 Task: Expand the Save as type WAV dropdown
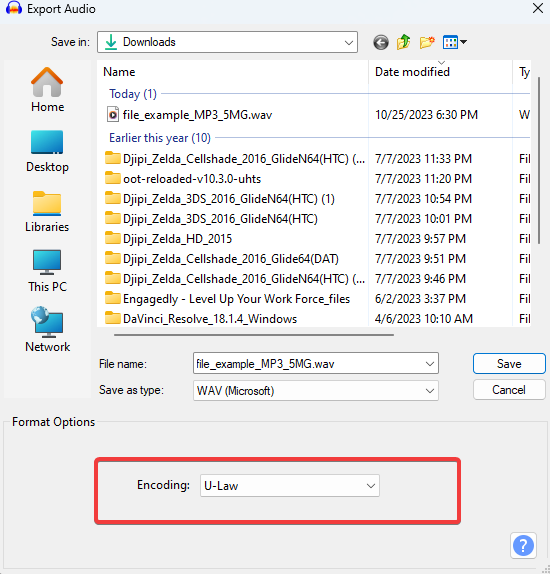point(316,391)
